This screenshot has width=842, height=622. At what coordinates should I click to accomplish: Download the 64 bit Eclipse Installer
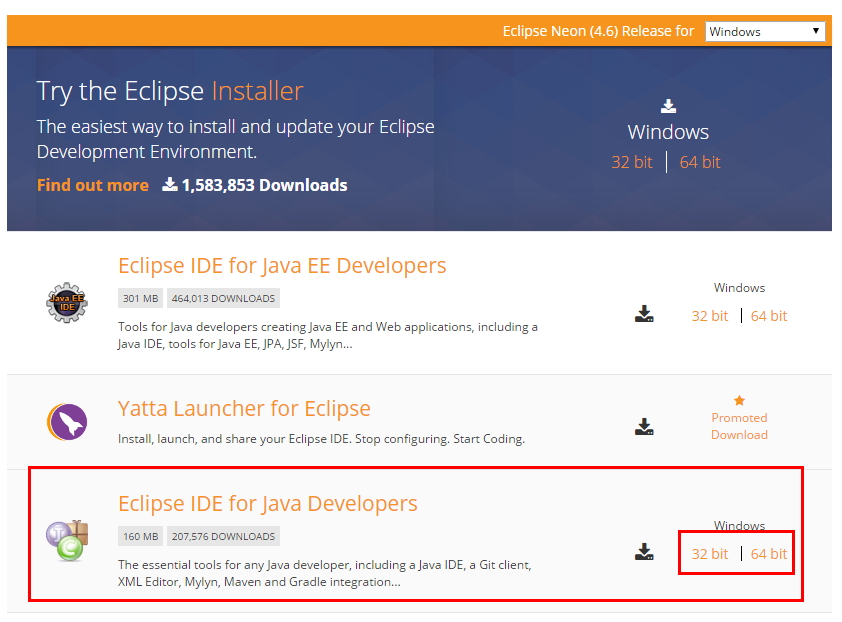pyautogui.click(x=700, y=162)
